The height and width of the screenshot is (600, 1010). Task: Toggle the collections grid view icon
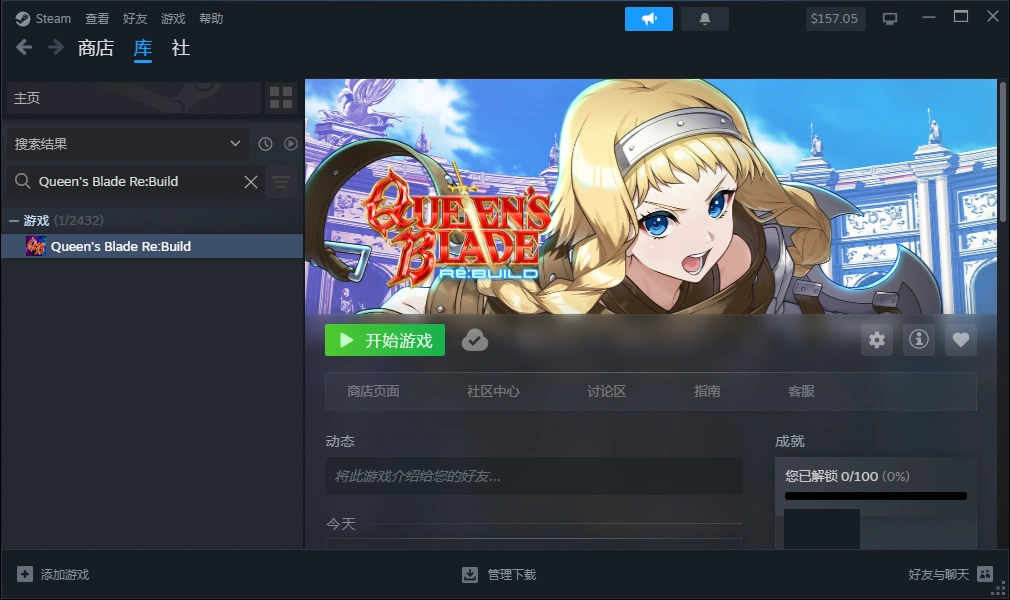281,98
